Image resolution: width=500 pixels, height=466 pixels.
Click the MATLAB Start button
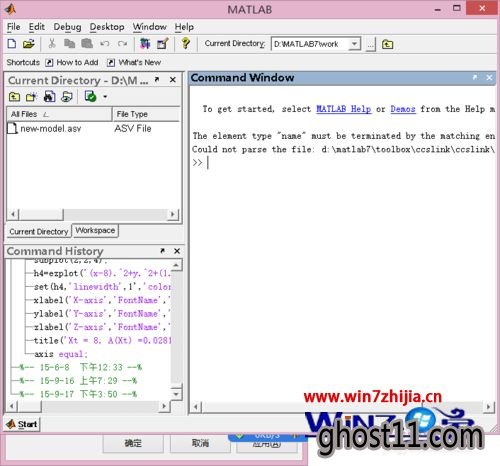(22, 424)
